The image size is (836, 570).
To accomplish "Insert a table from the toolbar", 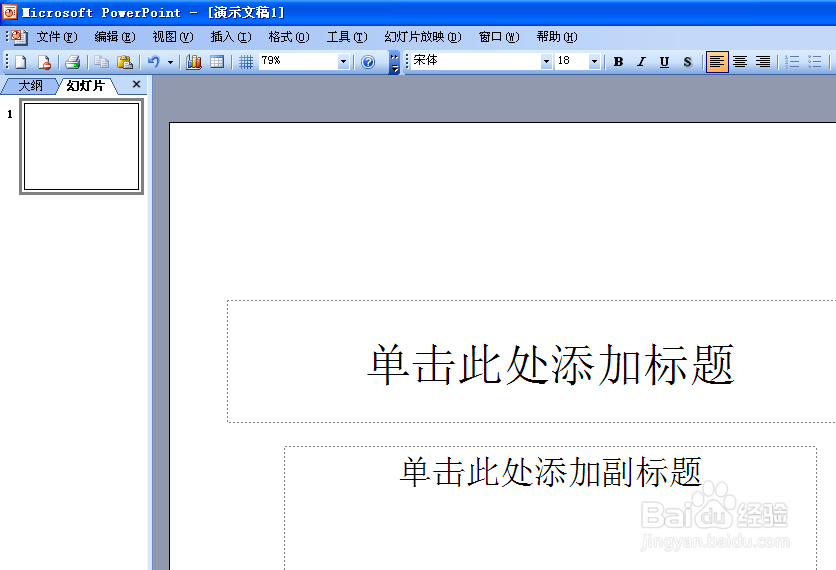I will (217, 62).
